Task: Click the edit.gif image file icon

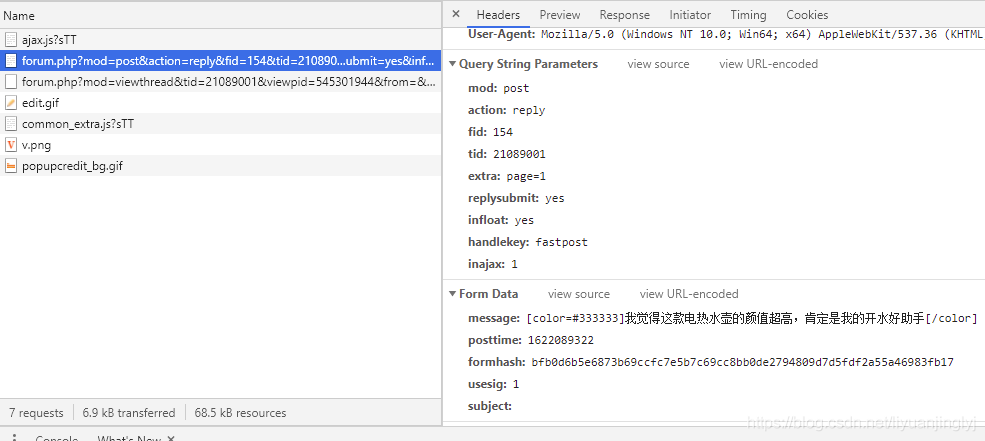Action: [11, 102]
